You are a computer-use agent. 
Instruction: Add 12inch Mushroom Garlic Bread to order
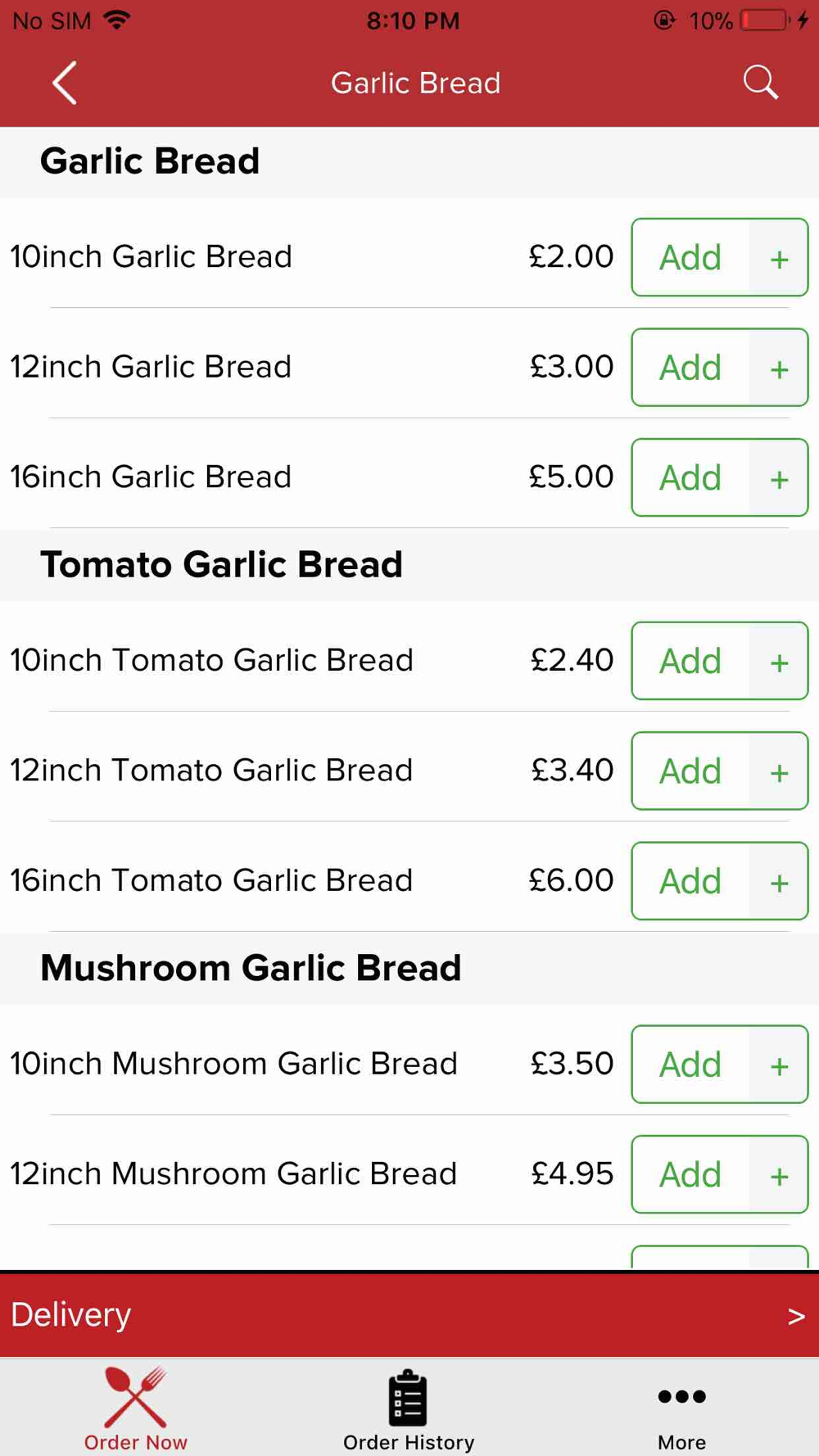(x=690, y=1174)
